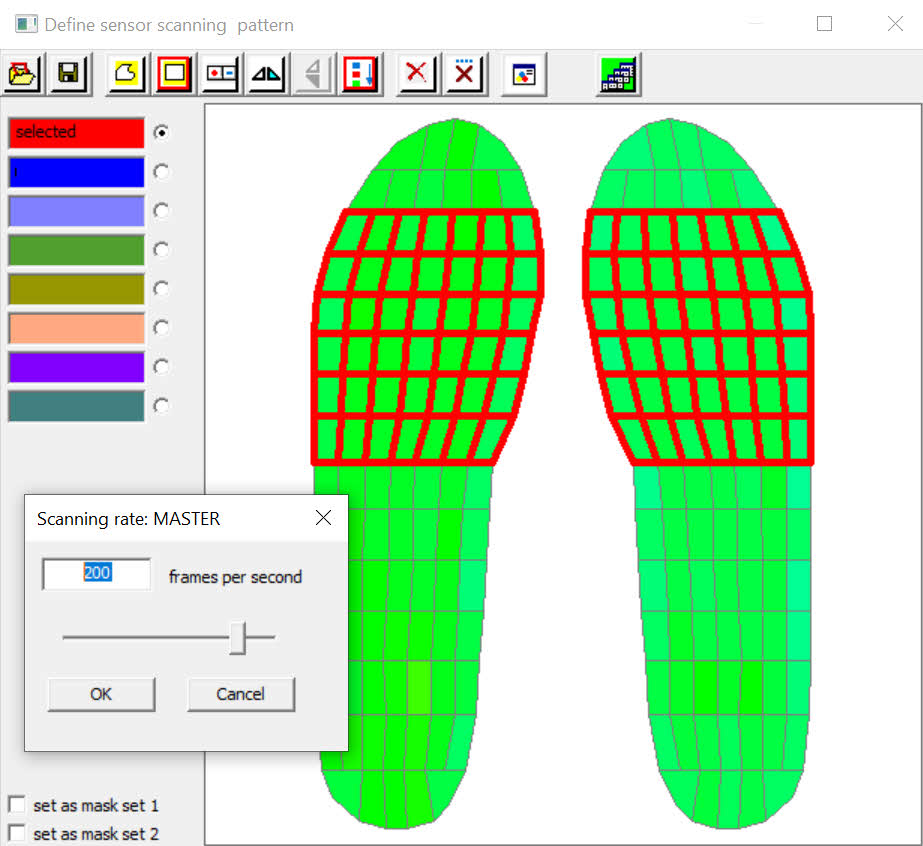Enable set as mask set 1
The image size is (923, 846).
[x=17, y=804]
